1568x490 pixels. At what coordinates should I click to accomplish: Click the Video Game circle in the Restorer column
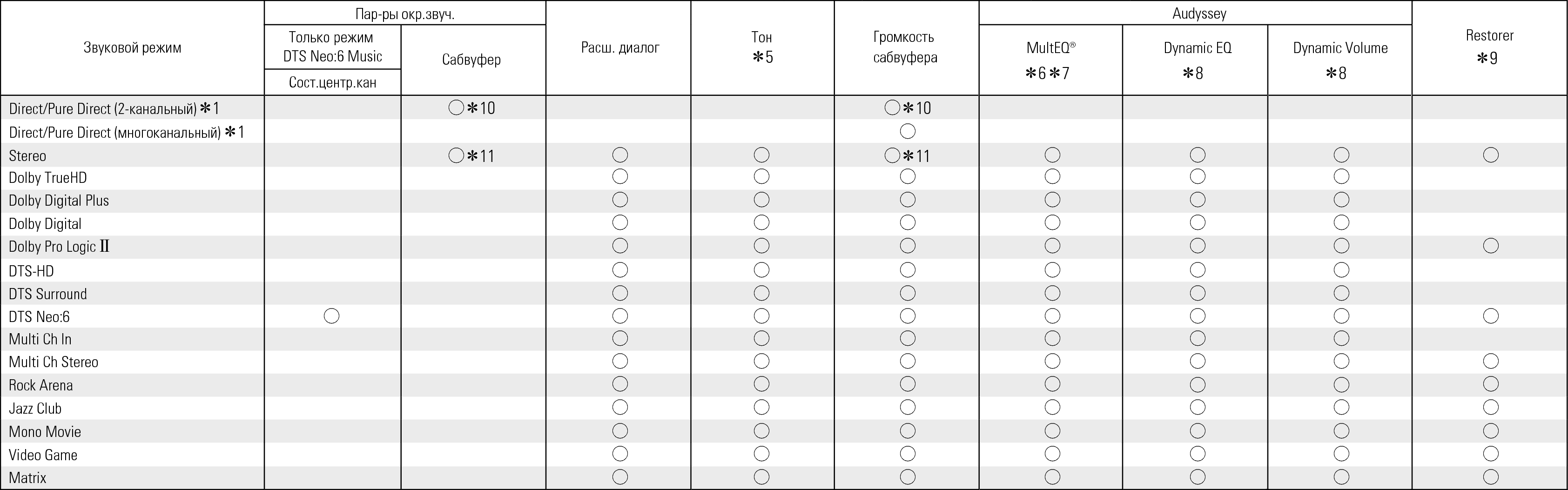1491,454
